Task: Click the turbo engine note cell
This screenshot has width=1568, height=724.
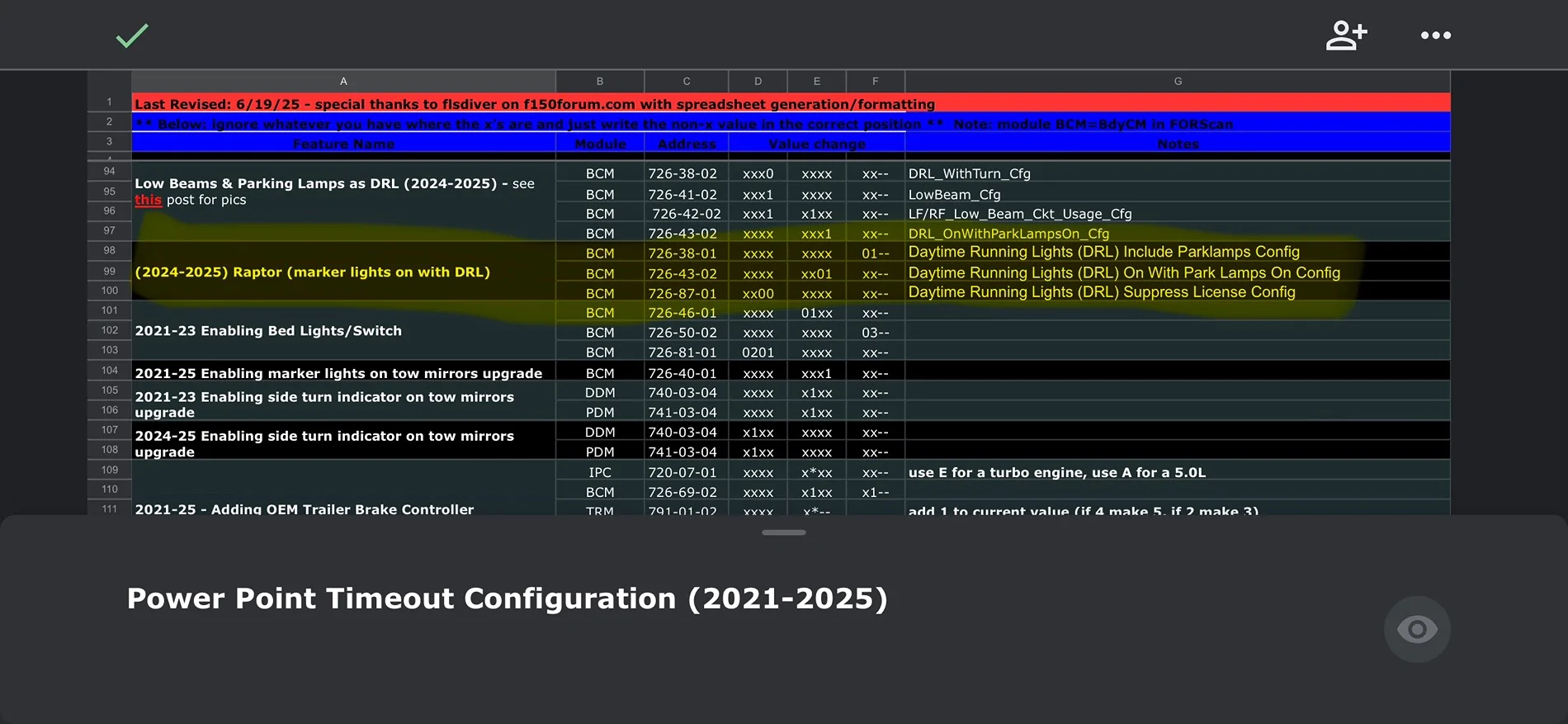Action: pos(1176,472)
